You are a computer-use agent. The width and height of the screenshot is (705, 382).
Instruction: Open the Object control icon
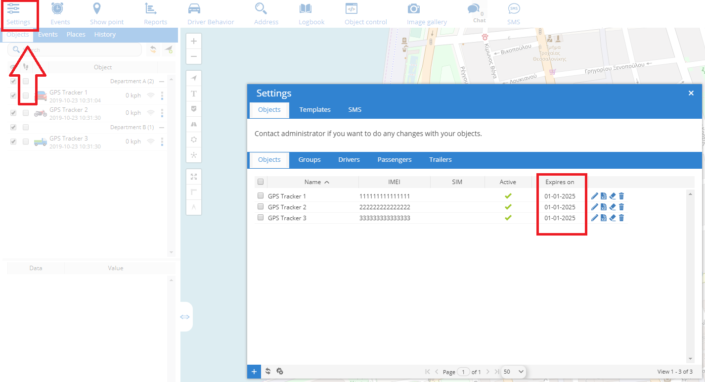coord(351,9)
